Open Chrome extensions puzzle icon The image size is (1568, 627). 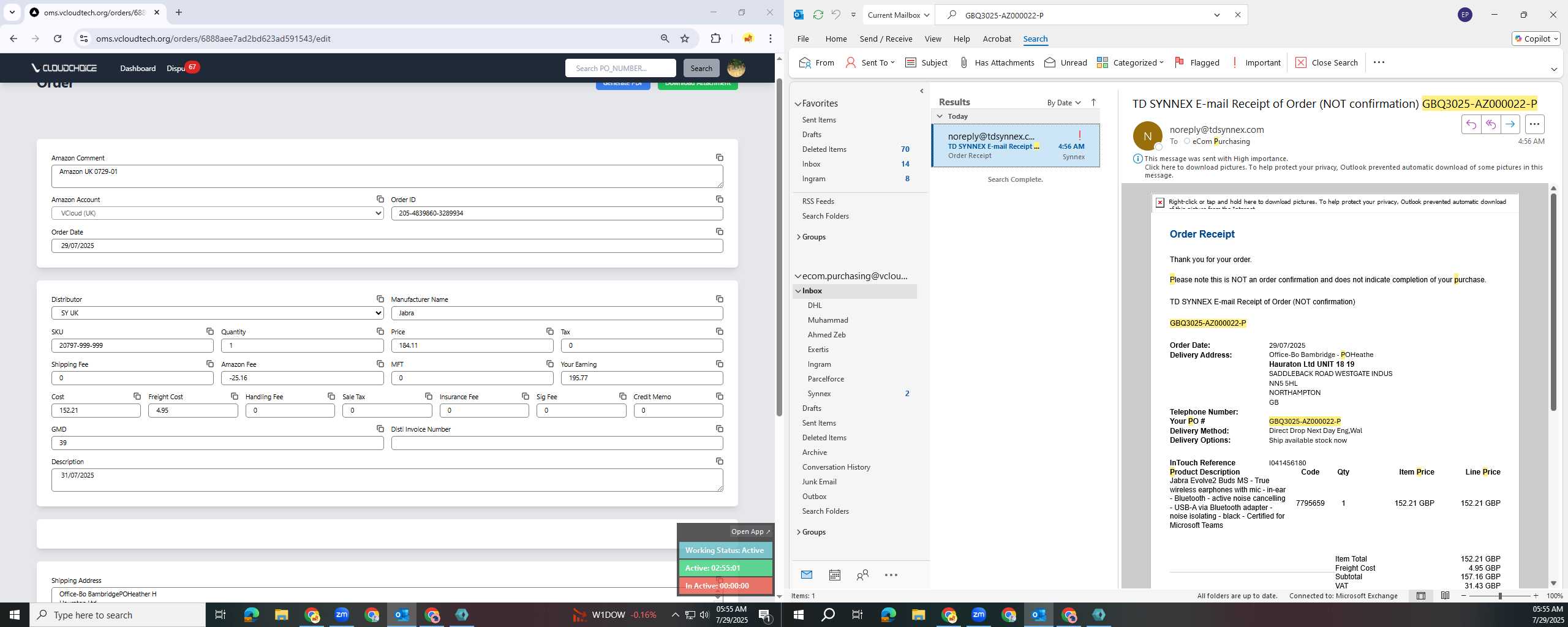[715, 39]
